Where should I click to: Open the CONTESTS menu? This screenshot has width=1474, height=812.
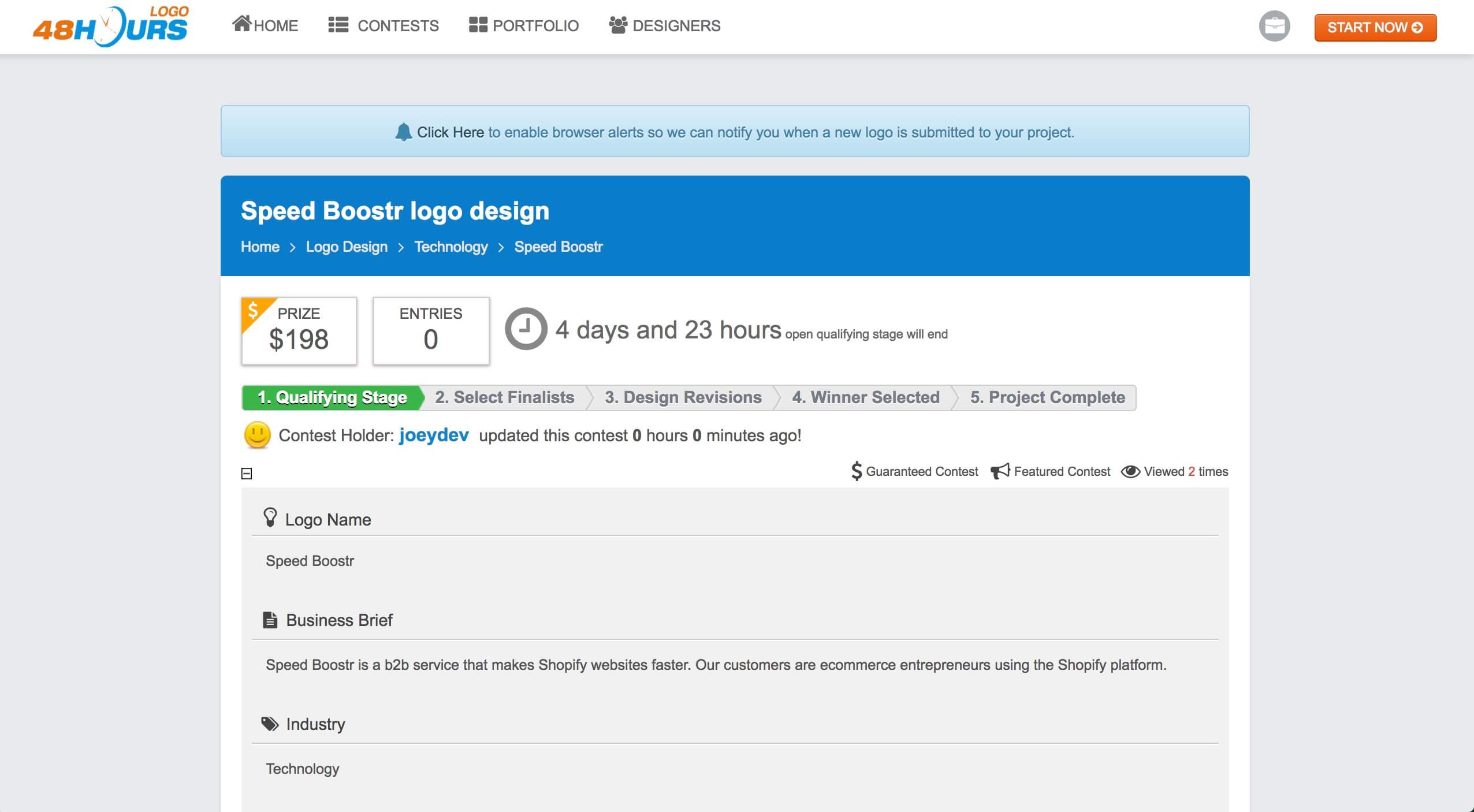coord(397,25)
